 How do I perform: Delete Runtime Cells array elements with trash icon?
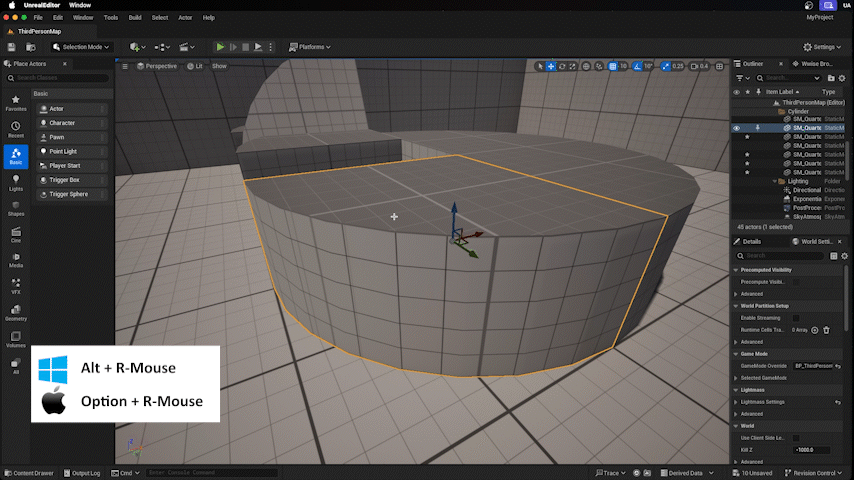[826, 329]
